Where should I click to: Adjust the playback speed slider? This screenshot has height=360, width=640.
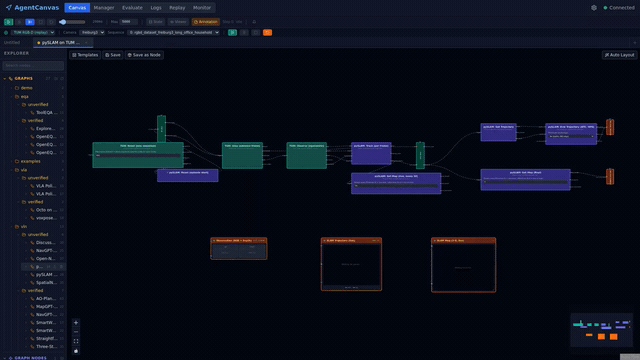[72, 22]
